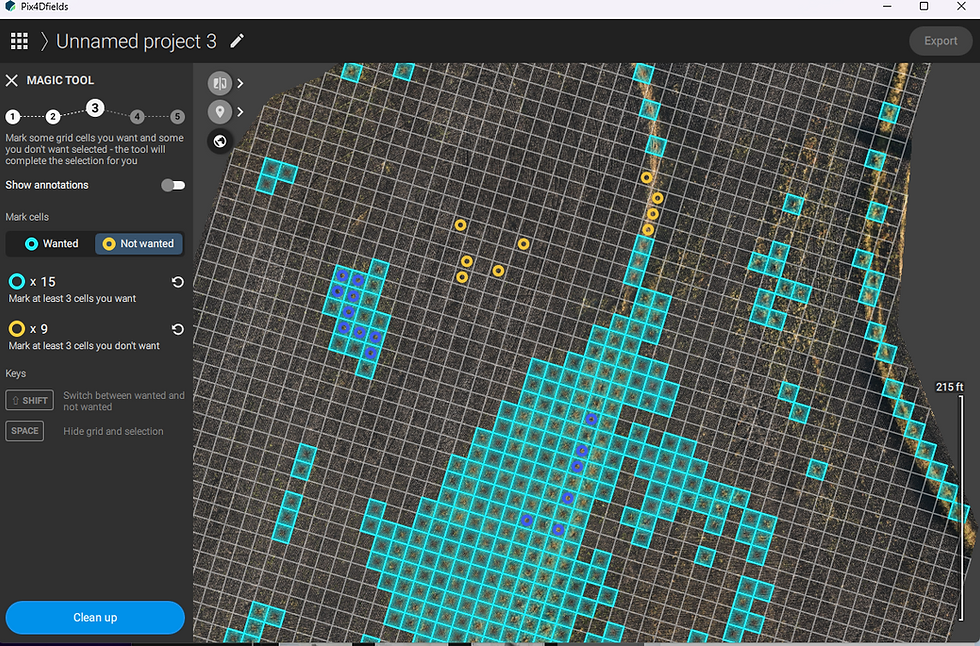
Task: Click the Export button
Action: coord(941,41)
